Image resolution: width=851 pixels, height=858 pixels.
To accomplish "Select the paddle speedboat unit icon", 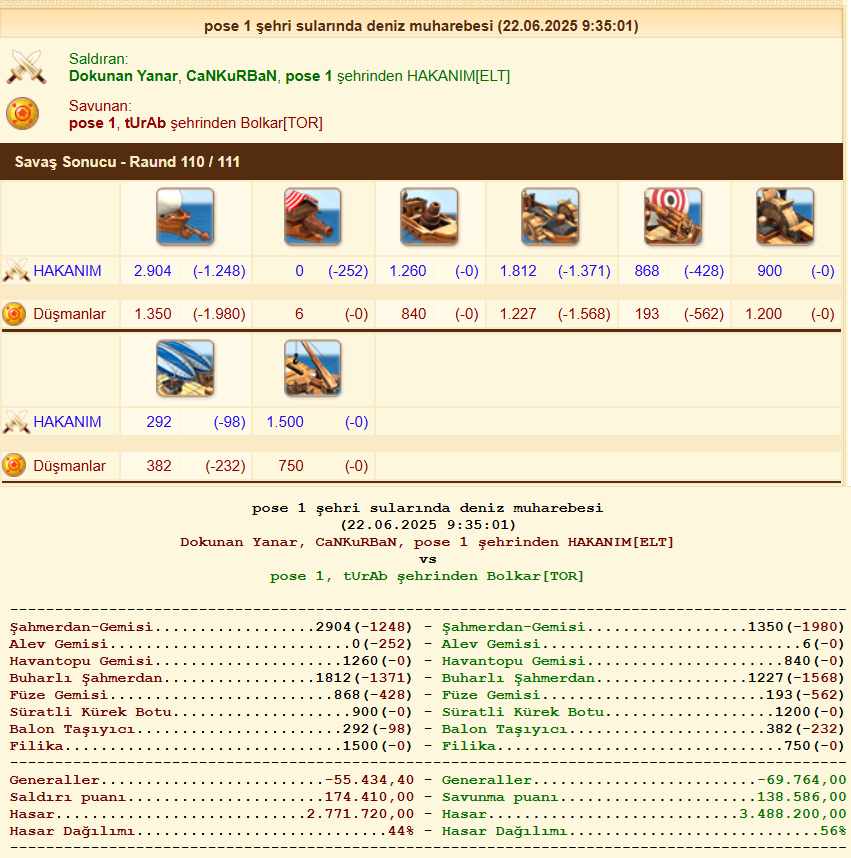I will point(785,217).
